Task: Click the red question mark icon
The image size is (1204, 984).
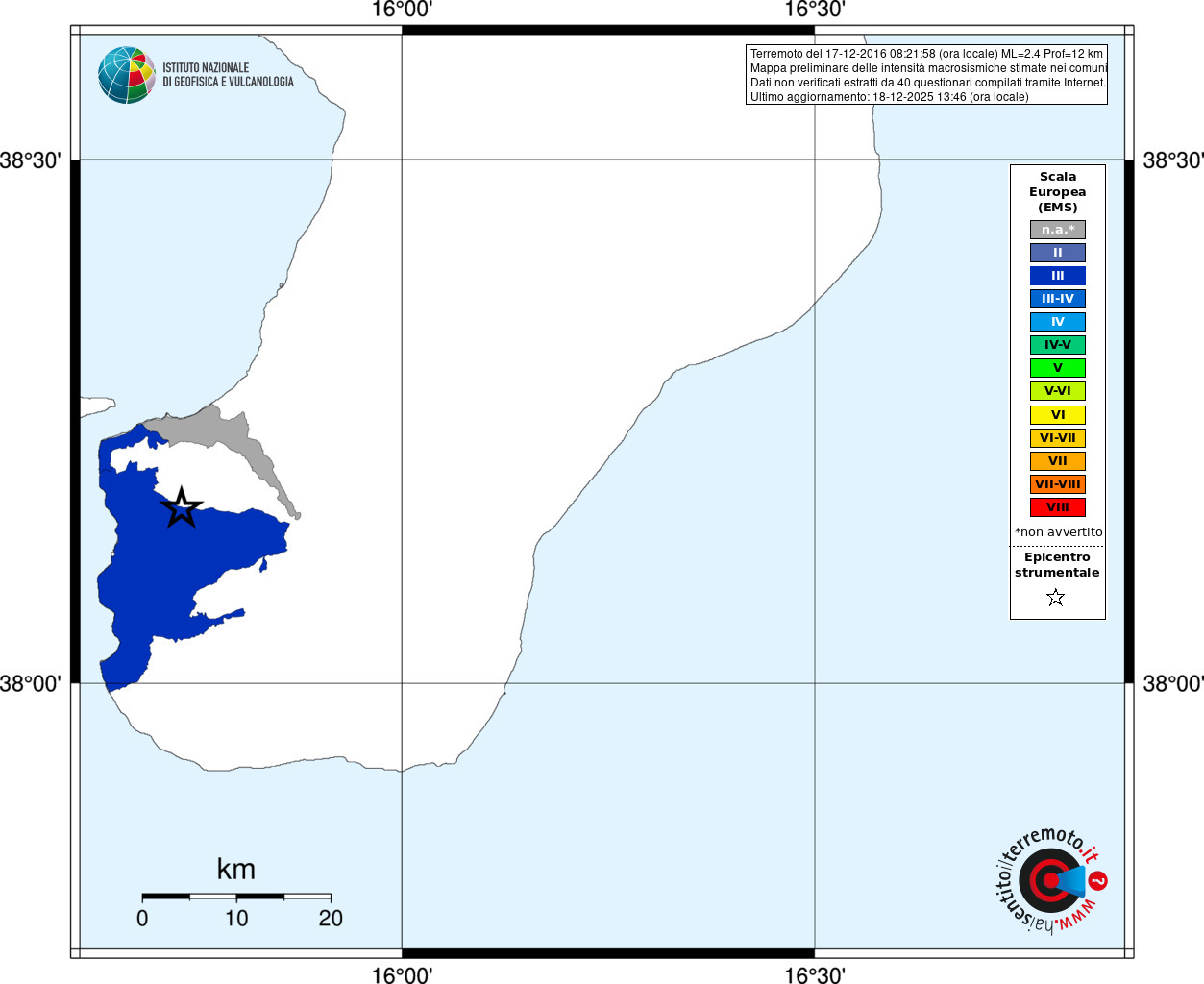Action: pos(1098,880)
